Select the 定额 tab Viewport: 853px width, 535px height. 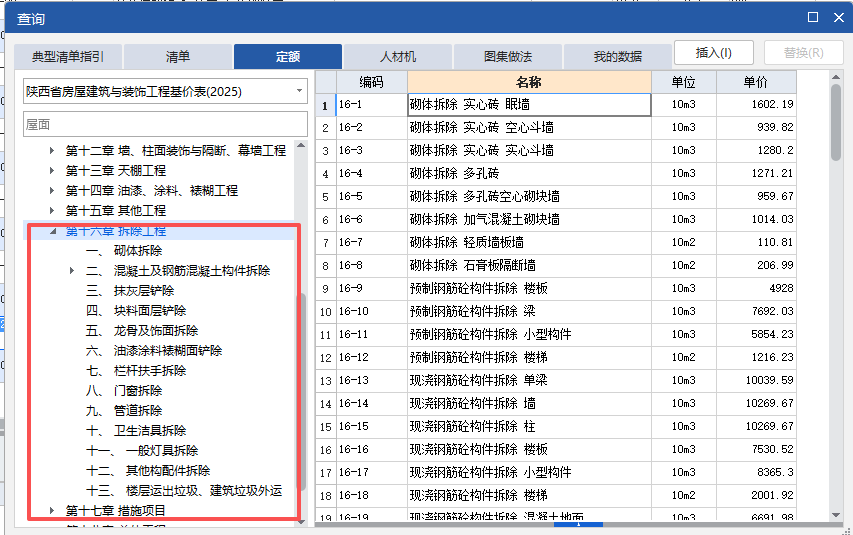pos(288,57)
